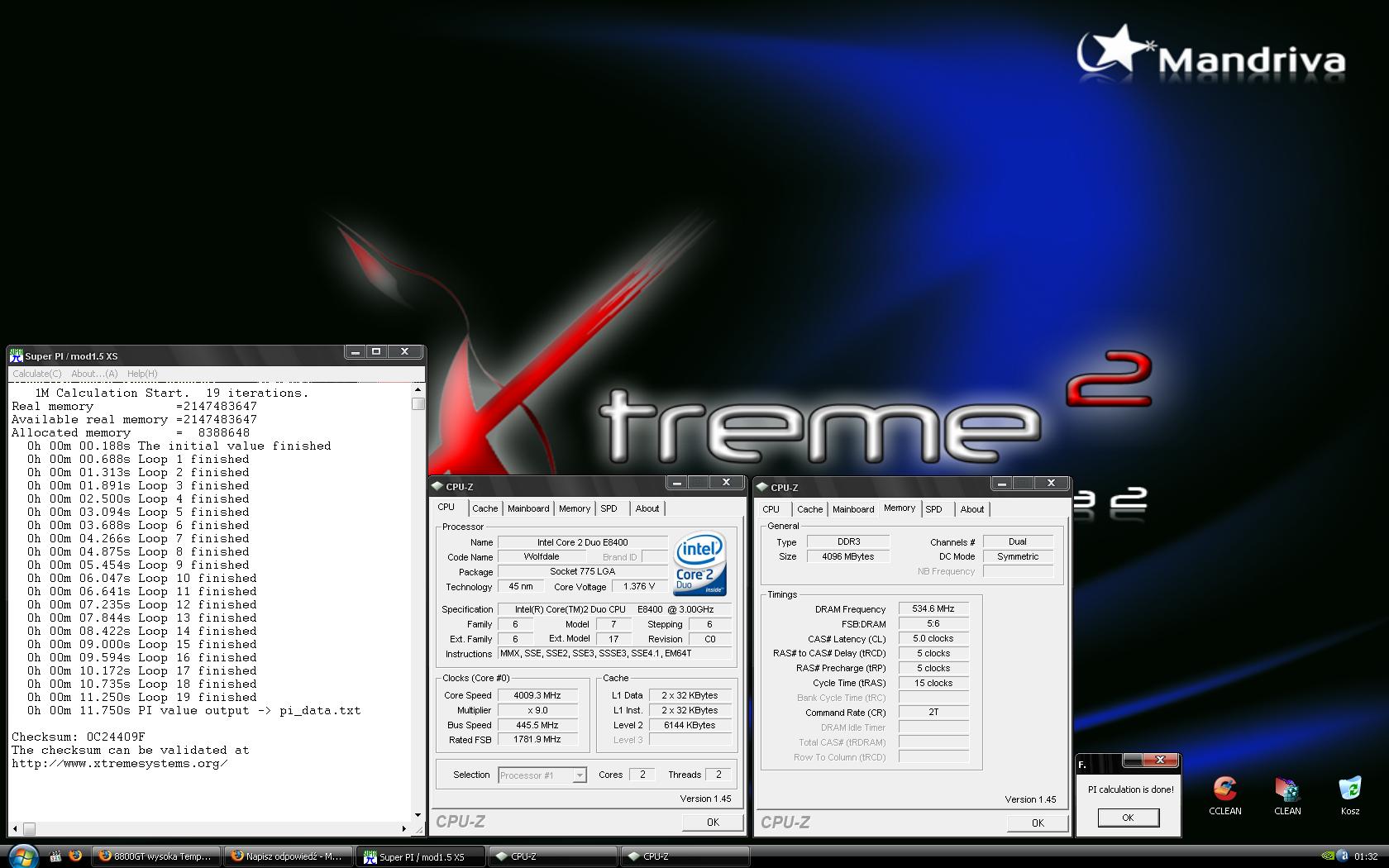The image size is (1389, 868).
Task: Select SPD tab in CPU-Z Memory window
Action: [x=933, y=510]
